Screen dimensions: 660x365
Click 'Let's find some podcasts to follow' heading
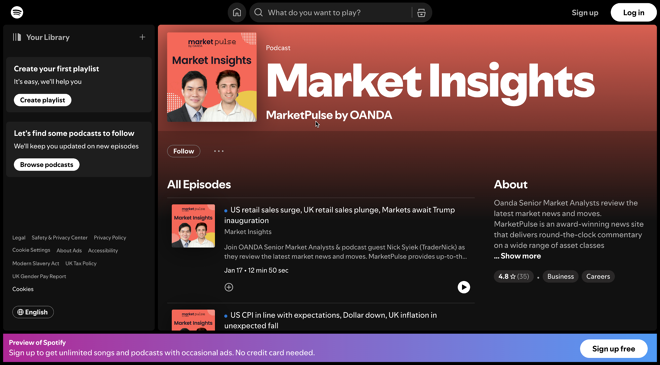coord(74,133)
